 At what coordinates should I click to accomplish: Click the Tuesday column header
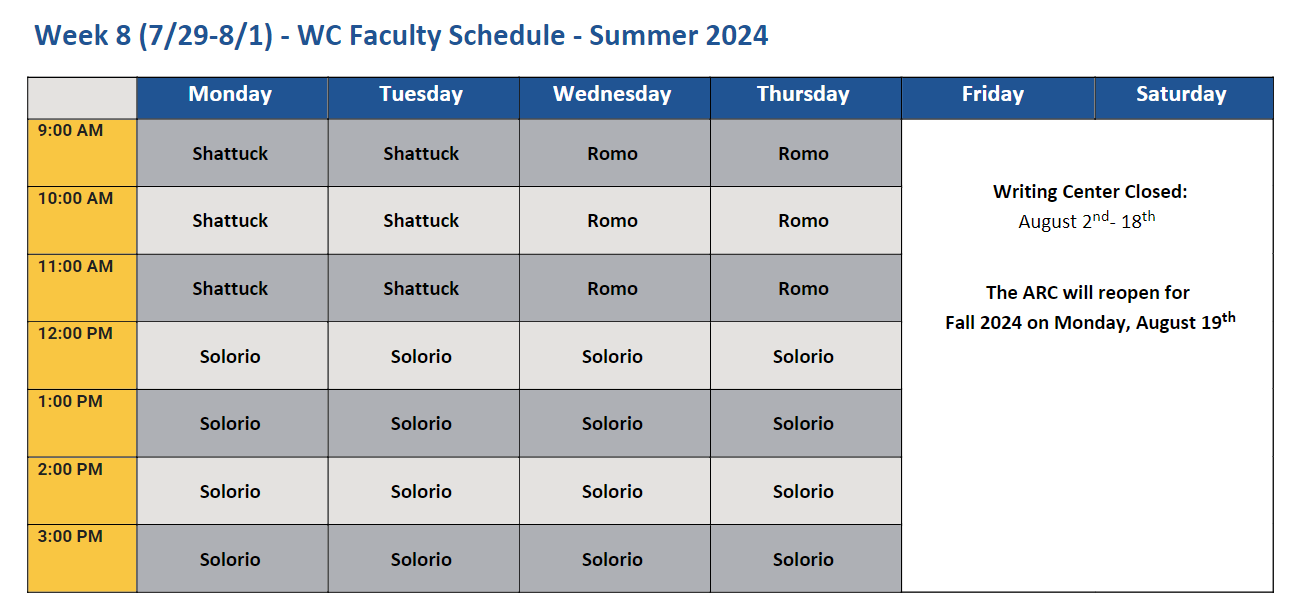[421, 95]
